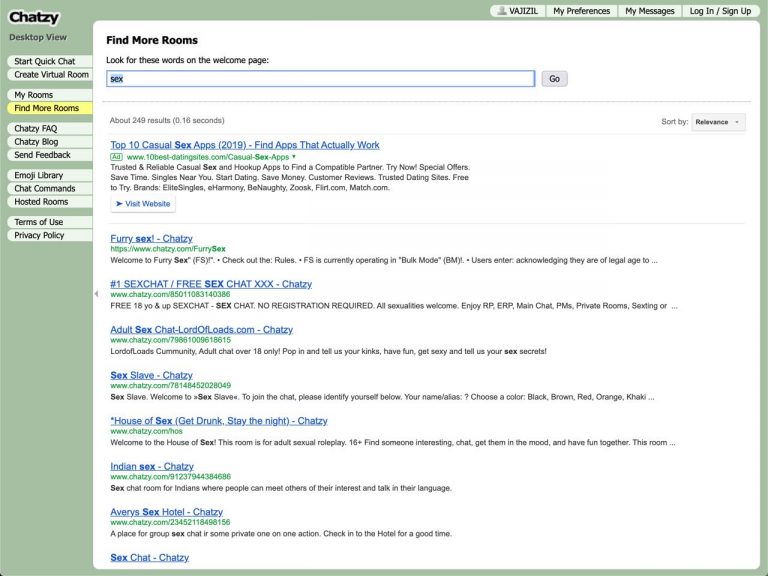Screen dimensions: 768x576
Task: Open the Furry room result link
Action: [x=151, y=239]
